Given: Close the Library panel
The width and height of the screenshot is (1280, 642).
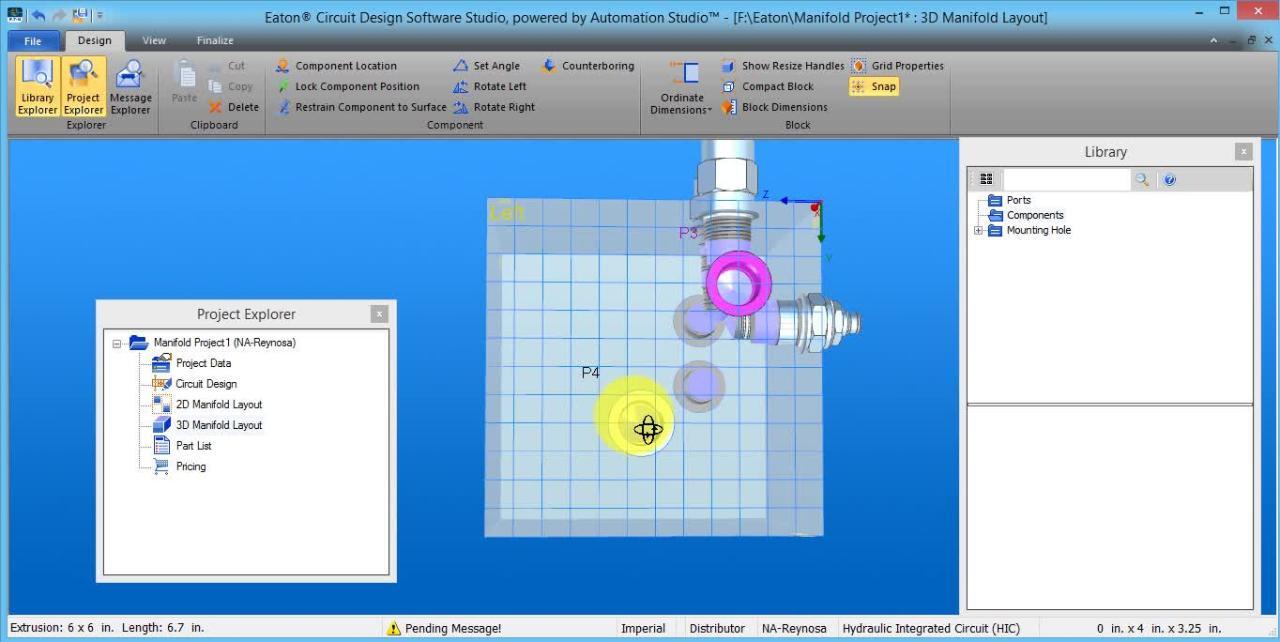Looking at the screenshot, I should [x=1243, y=152].
